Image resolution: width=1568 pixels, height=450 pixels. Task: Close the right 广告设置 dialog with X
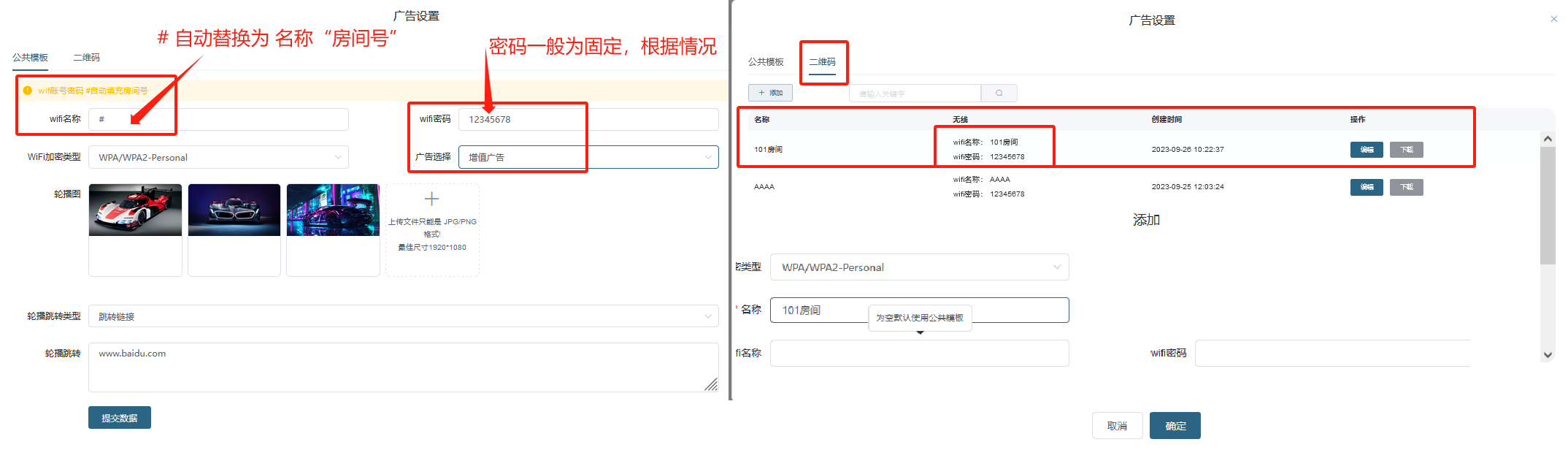1553,19
